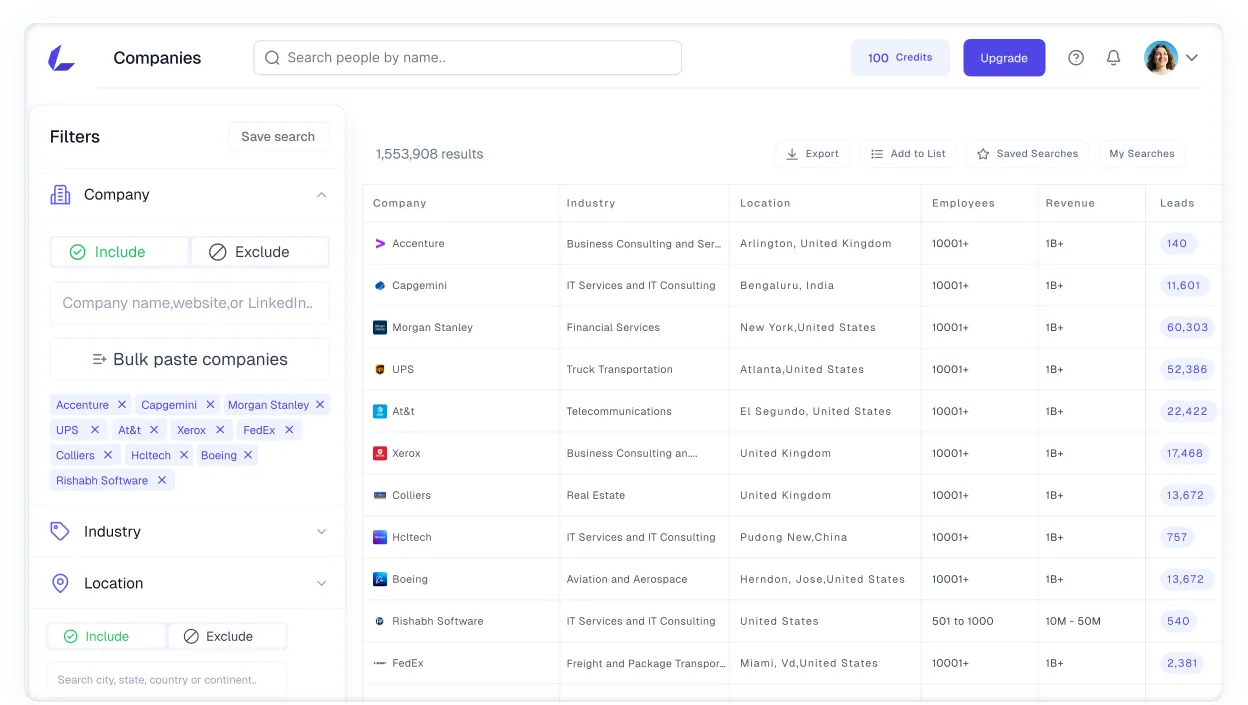1248x705 pixels.
Task: Click the Search city, state, country field
Action: 167,680
